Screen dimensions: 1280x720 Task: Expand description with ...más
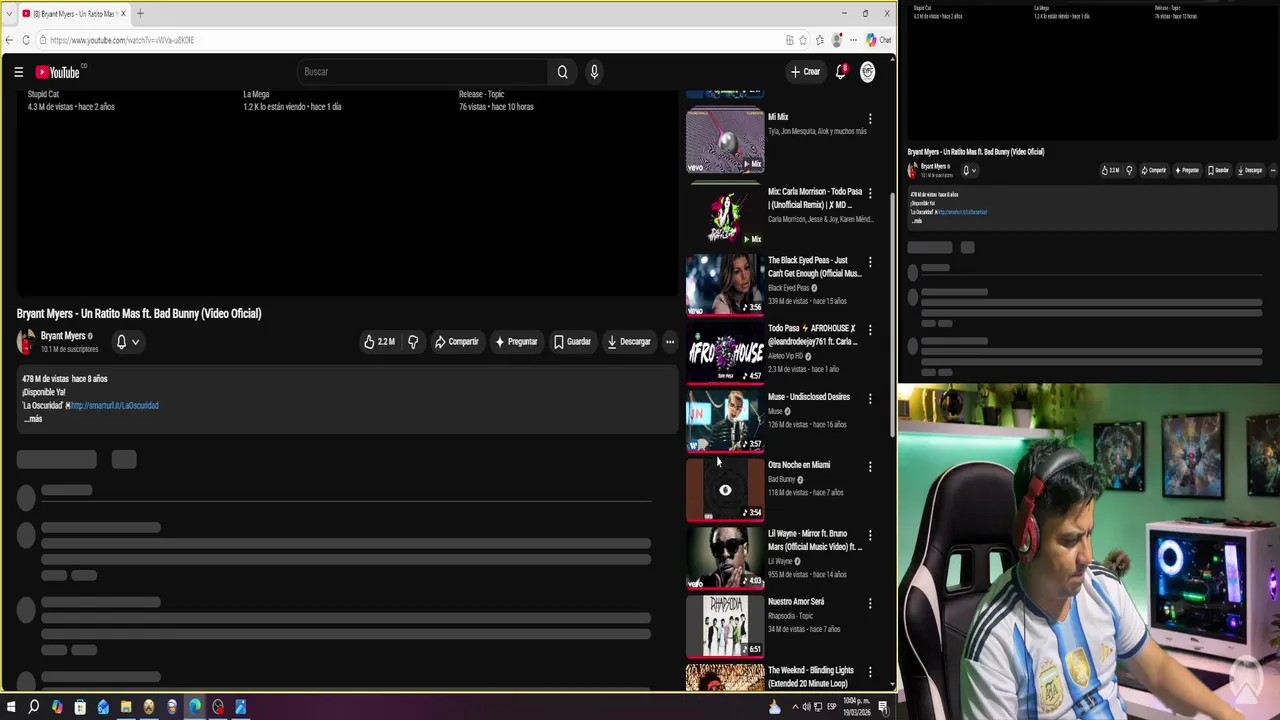tap(33, 419)
